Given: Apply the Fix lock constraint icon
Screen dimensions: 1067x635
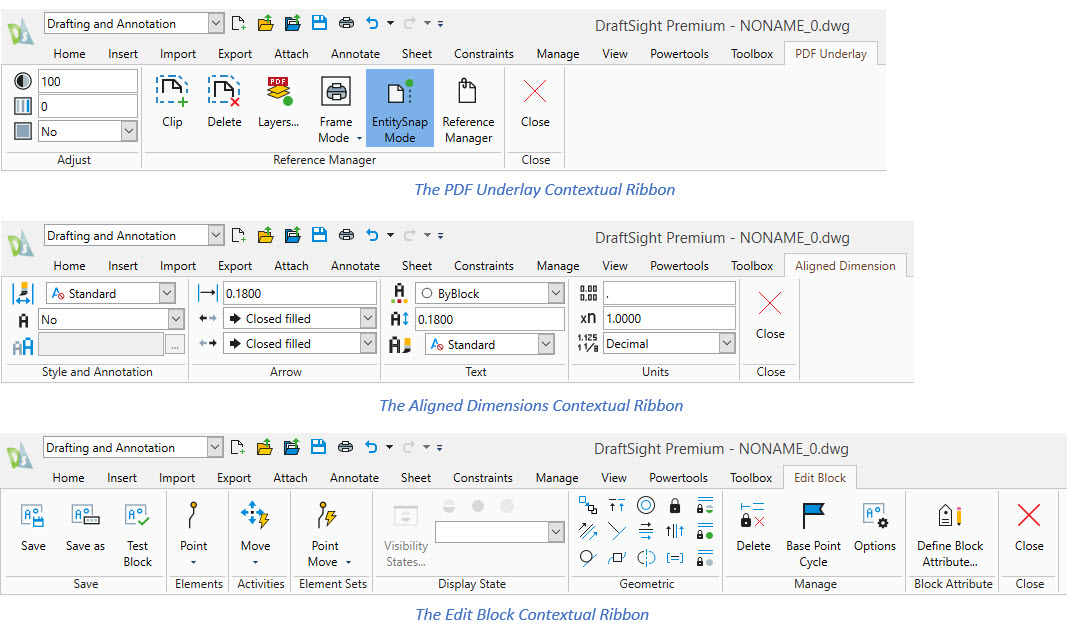Looking at the screenshot, I should pyautogui.click(x=675, y=506).
